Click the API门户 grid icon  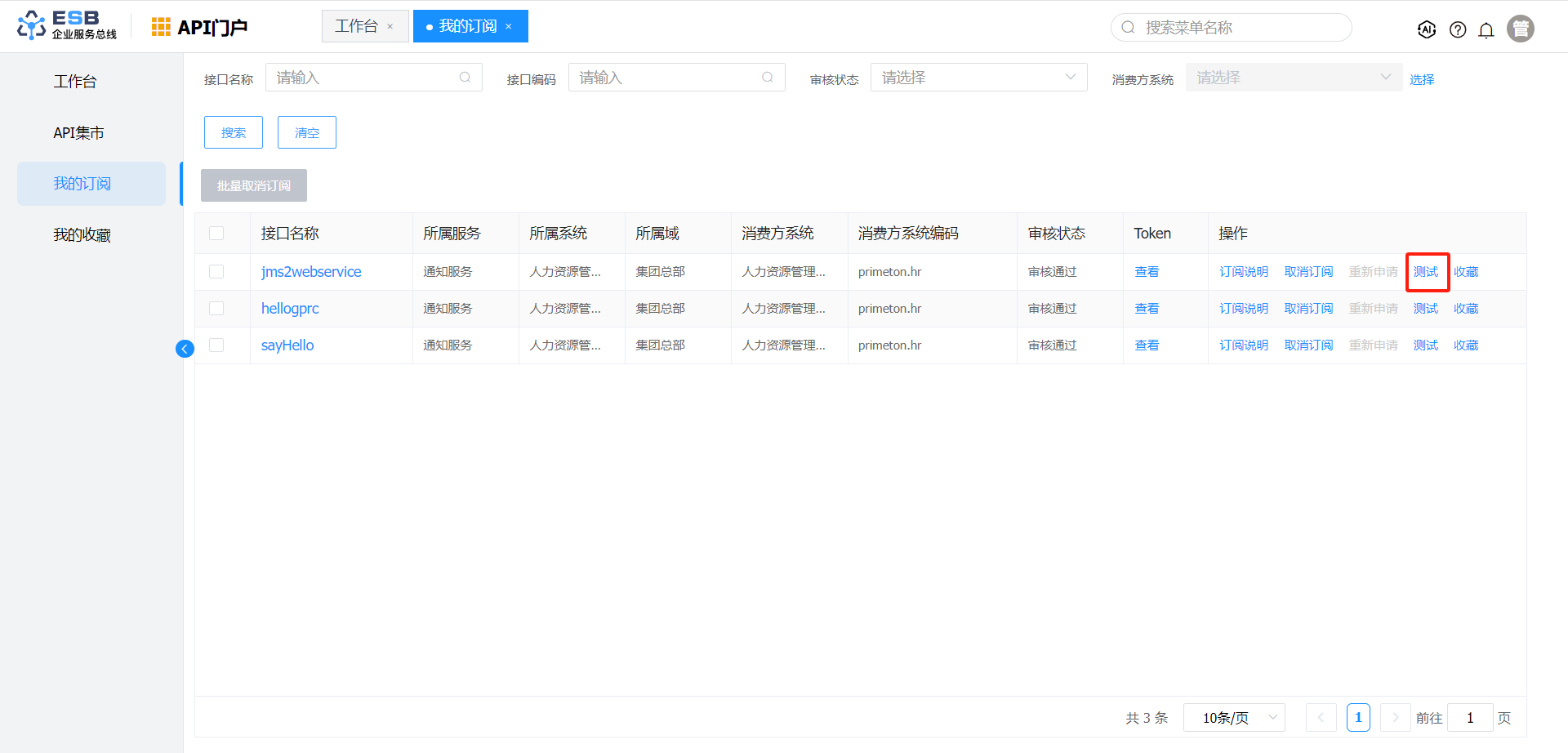coord(161,27)
